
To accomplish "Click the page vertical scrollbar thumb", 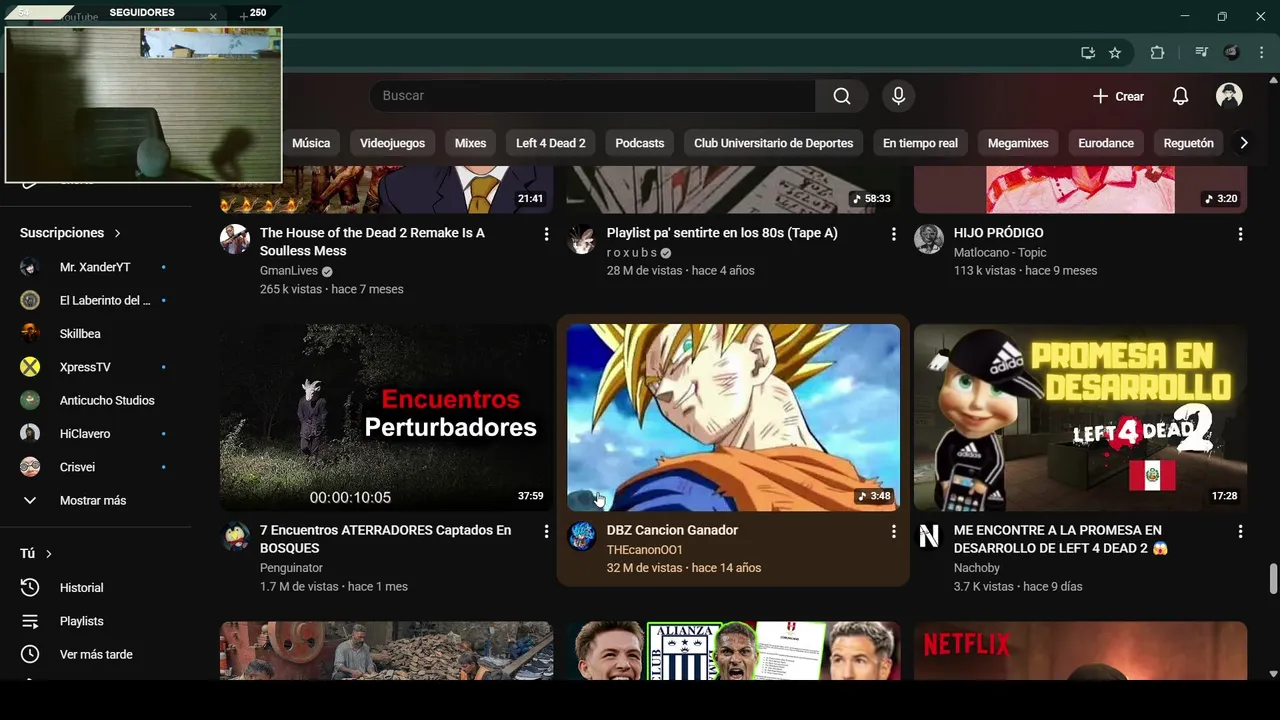I will point(1273,578).
